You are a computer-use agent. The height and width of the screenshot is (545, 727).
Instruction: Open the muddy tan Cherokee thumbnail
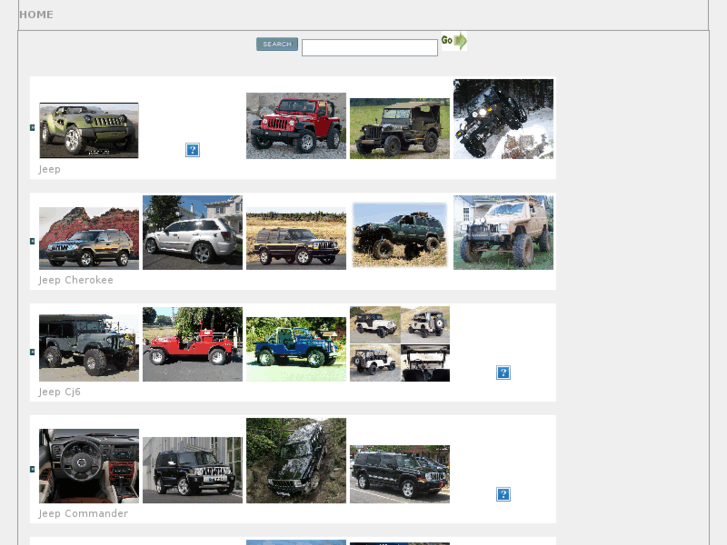click(503, 232)
